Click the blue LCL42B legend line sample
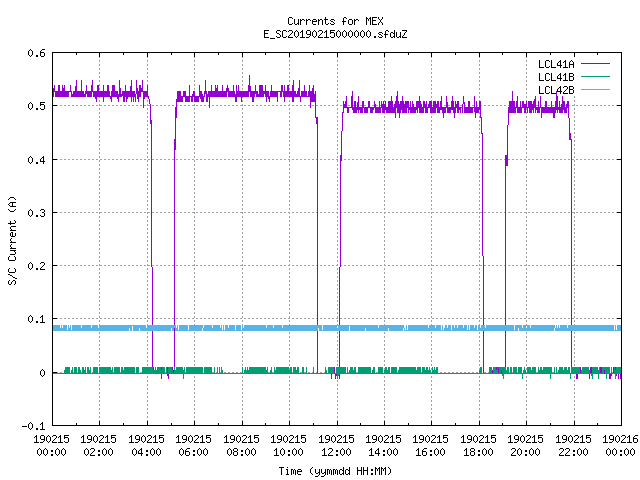640x480 pixels. point(595,89)
